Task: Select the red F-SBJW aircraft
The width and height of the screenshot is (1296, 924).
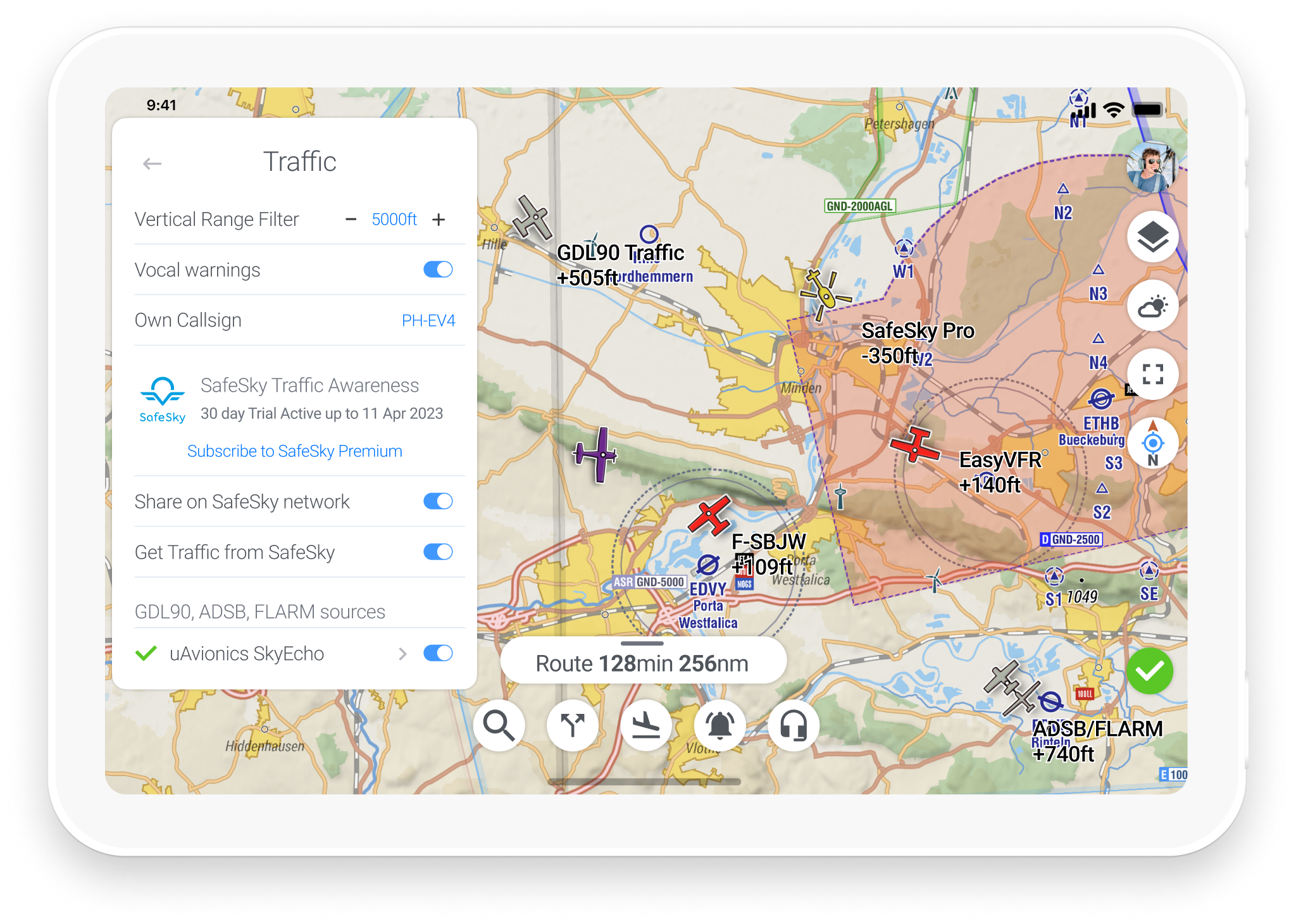Action: tap(711, 515)
